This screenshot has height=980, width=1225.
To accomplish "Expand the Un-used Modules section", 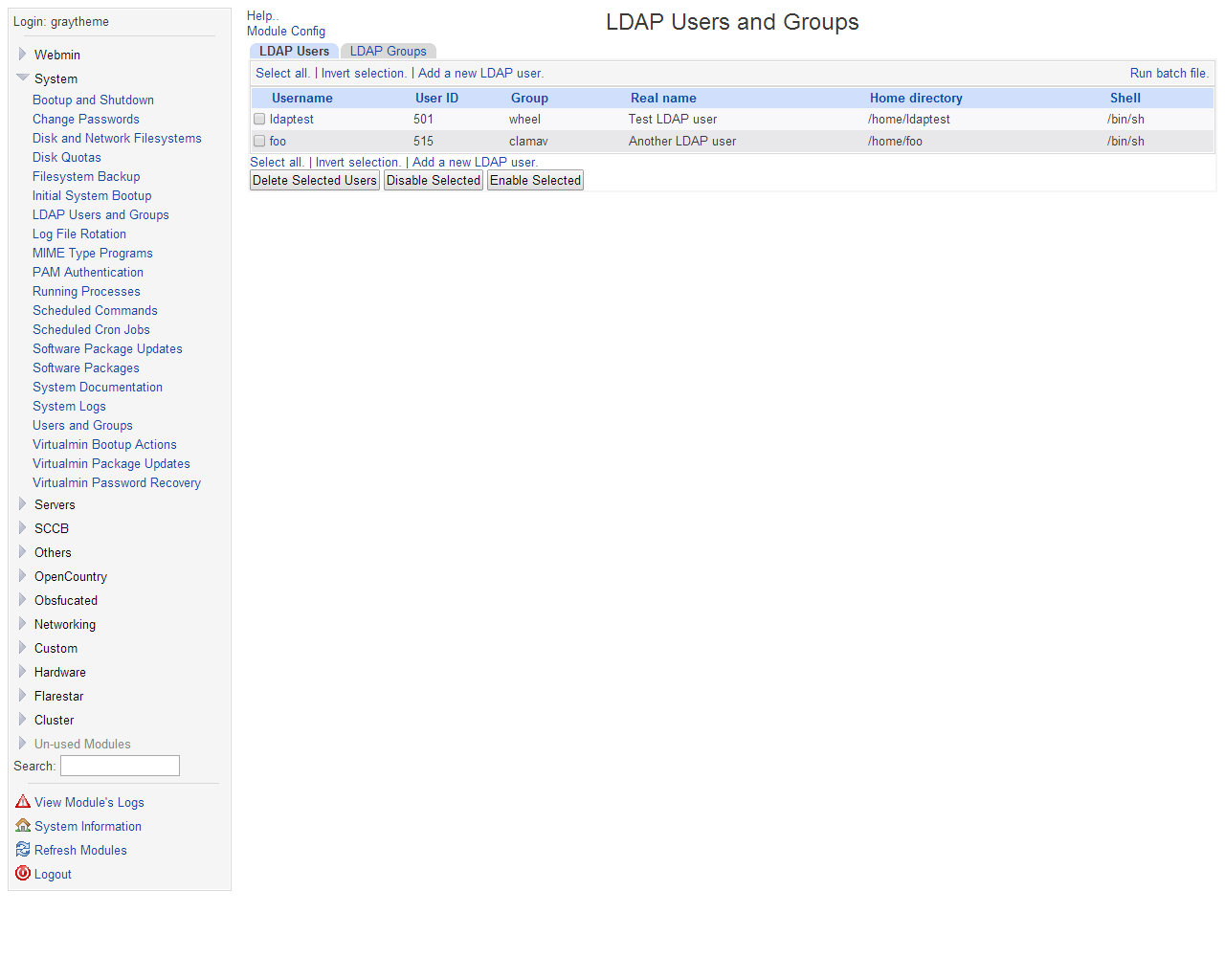I will 23,744.
